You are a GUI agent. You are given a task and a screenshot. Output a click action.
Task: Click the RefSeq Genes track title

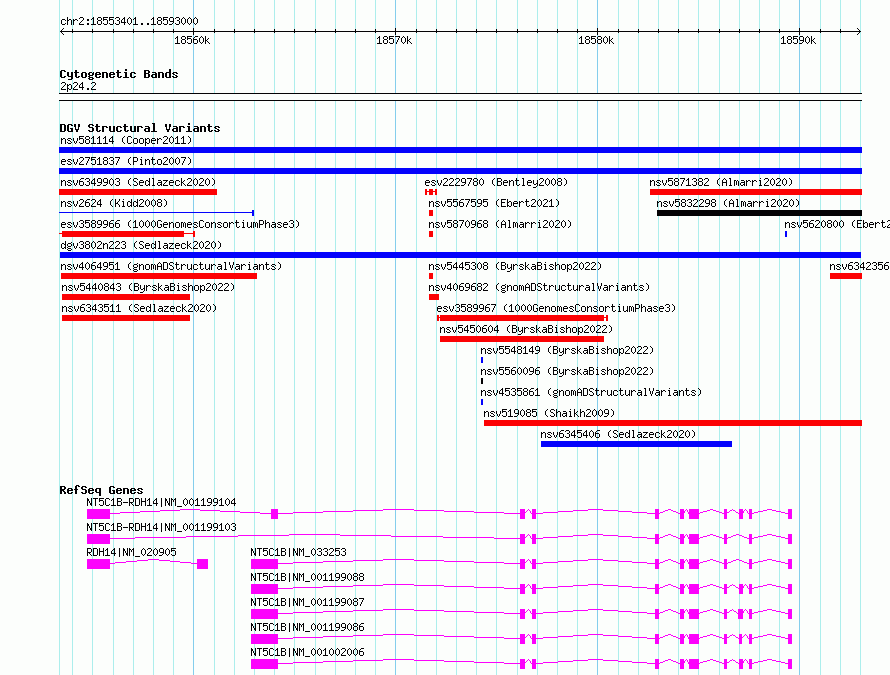(101, 490)
